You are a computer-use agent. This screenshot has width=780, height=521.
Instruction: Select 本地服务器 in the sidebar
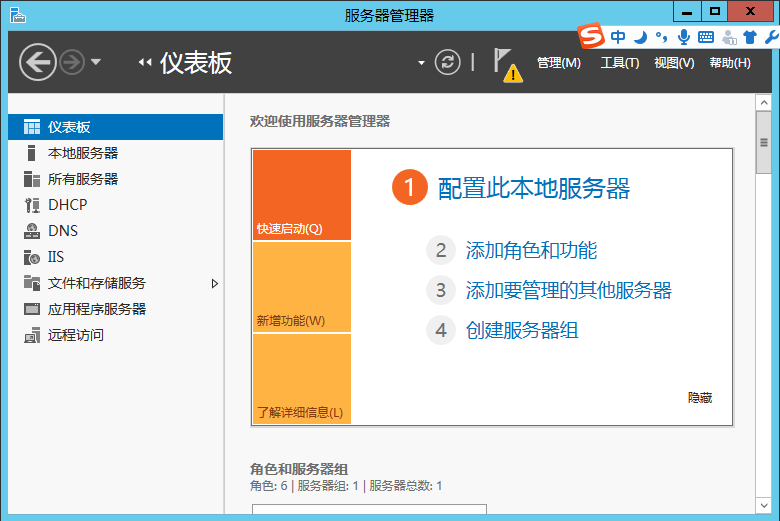[x=115, y=153]
